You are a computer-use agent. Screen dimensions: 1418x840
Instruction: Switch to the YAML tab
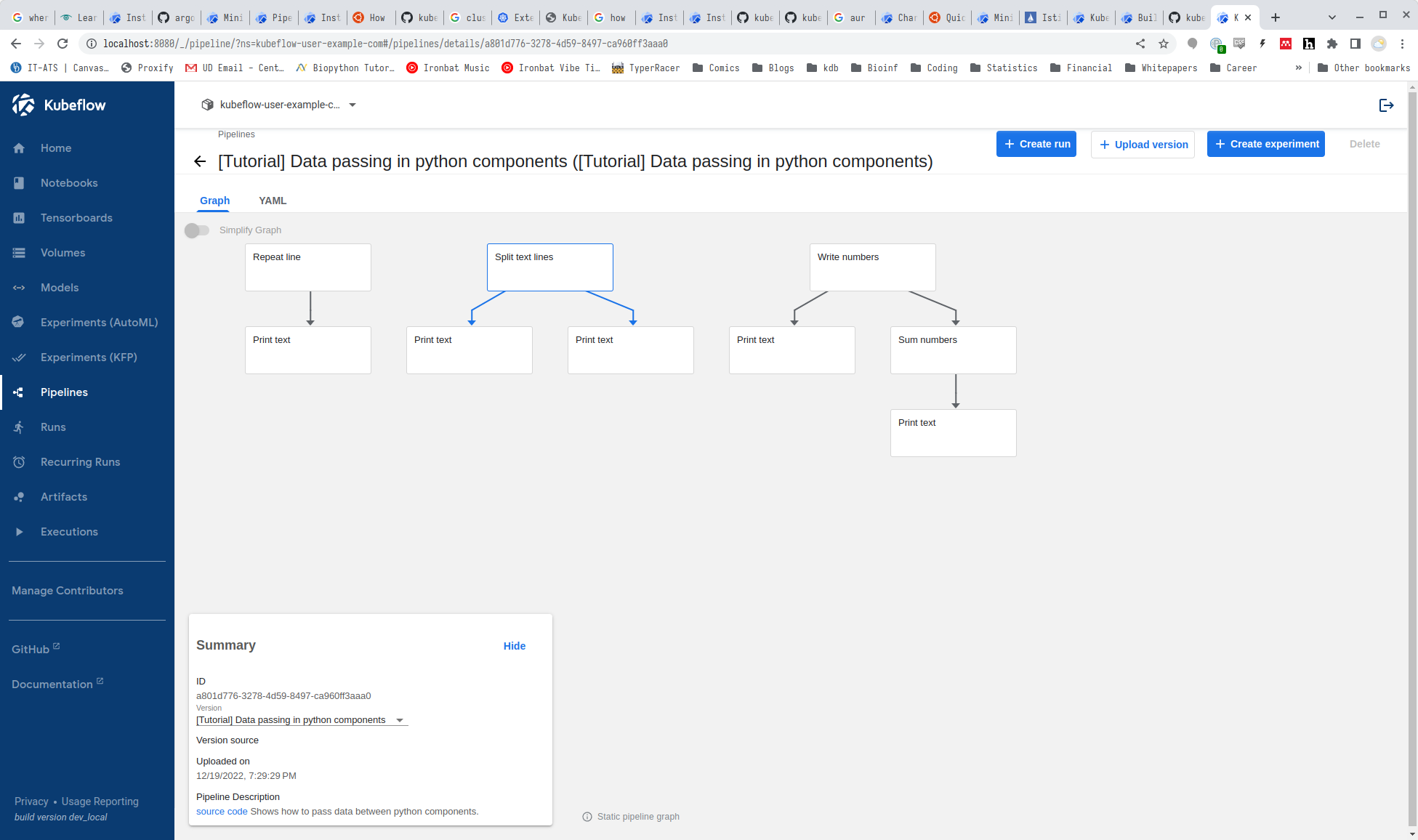coord(273,201)
